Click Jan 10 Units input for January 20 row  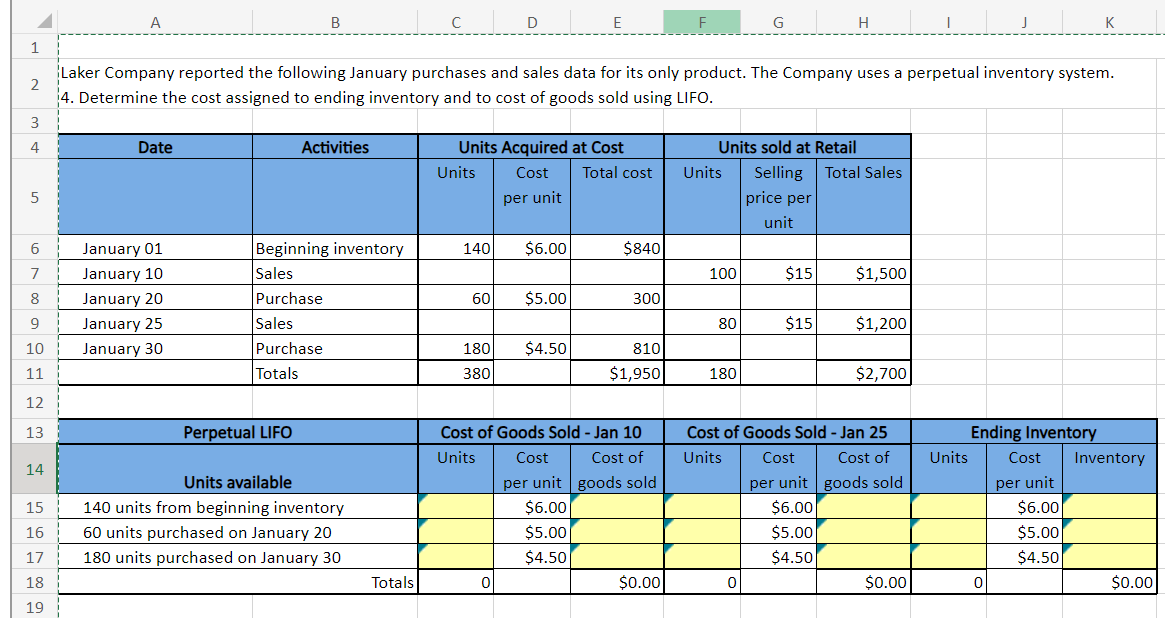pos(455,533)
